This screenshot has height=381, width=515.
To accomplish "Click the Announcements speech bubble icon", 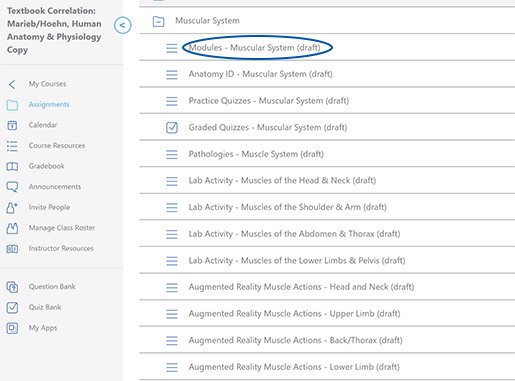I will [12, 187].
